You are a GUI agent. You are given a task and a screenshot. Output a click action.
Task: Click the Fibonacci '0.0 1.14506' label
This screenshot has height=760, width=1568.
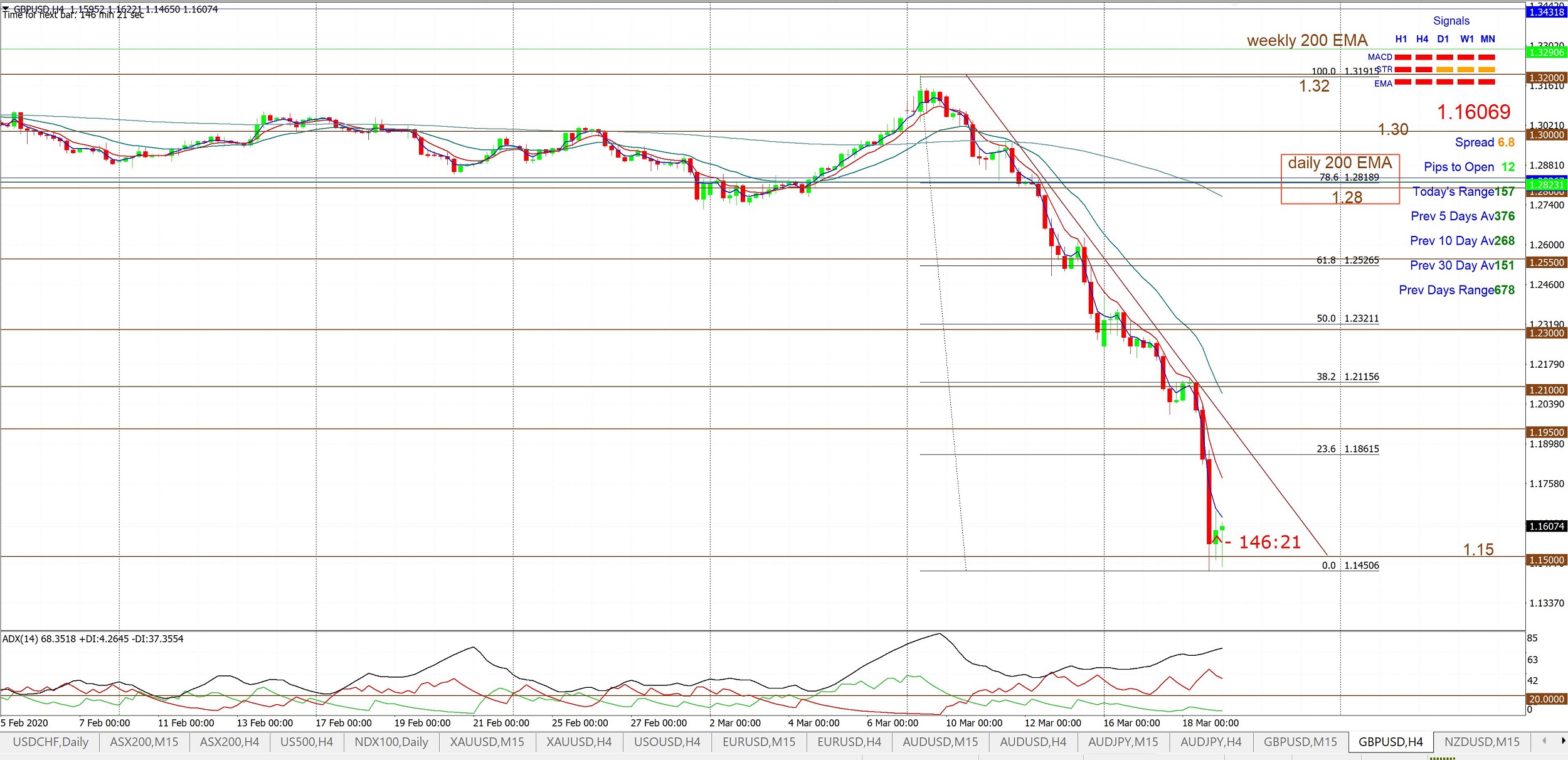click(1350, 566)
